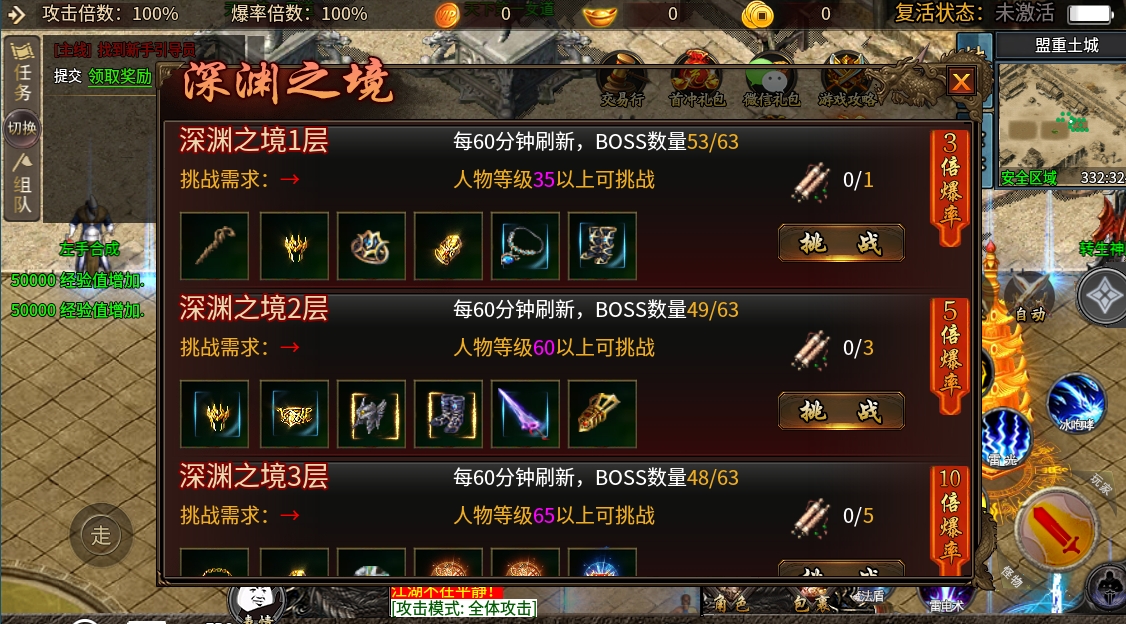Open the 微信礼包 WeChat gift icon

[771, 80]
